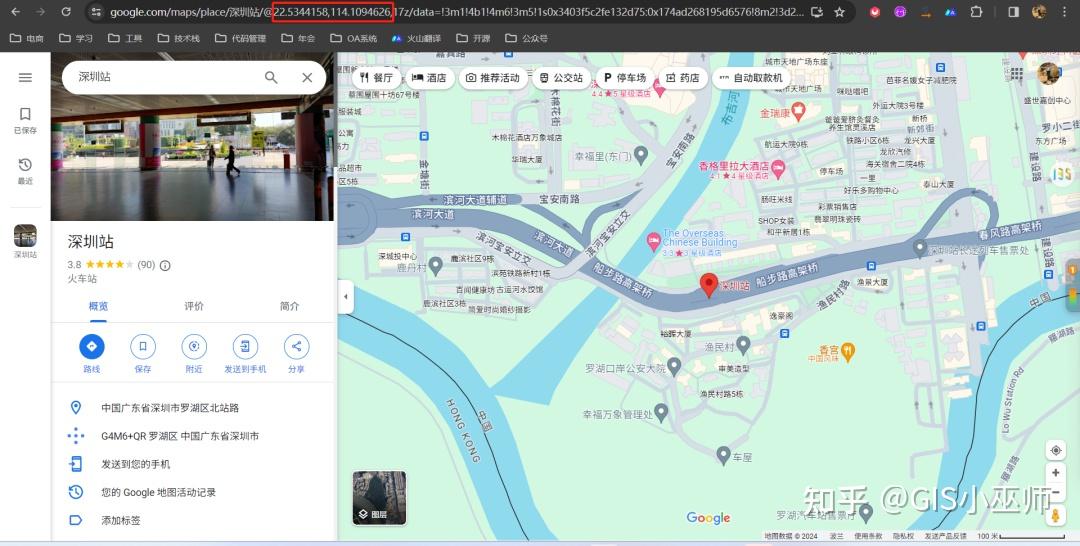Click The Overseas Chinese Building marker

[654, 242]
